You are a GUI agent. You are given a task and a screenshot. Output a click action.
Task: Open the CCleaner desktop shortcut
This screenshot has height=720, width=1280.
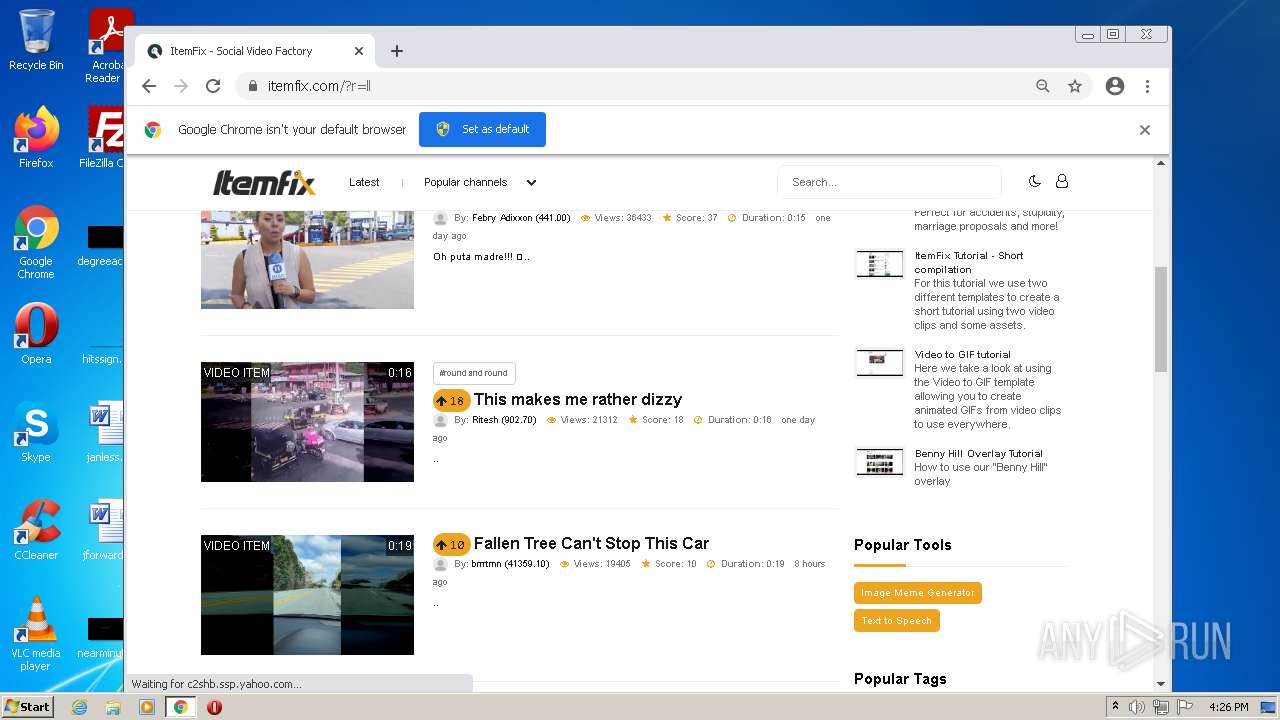coord(36,530)
